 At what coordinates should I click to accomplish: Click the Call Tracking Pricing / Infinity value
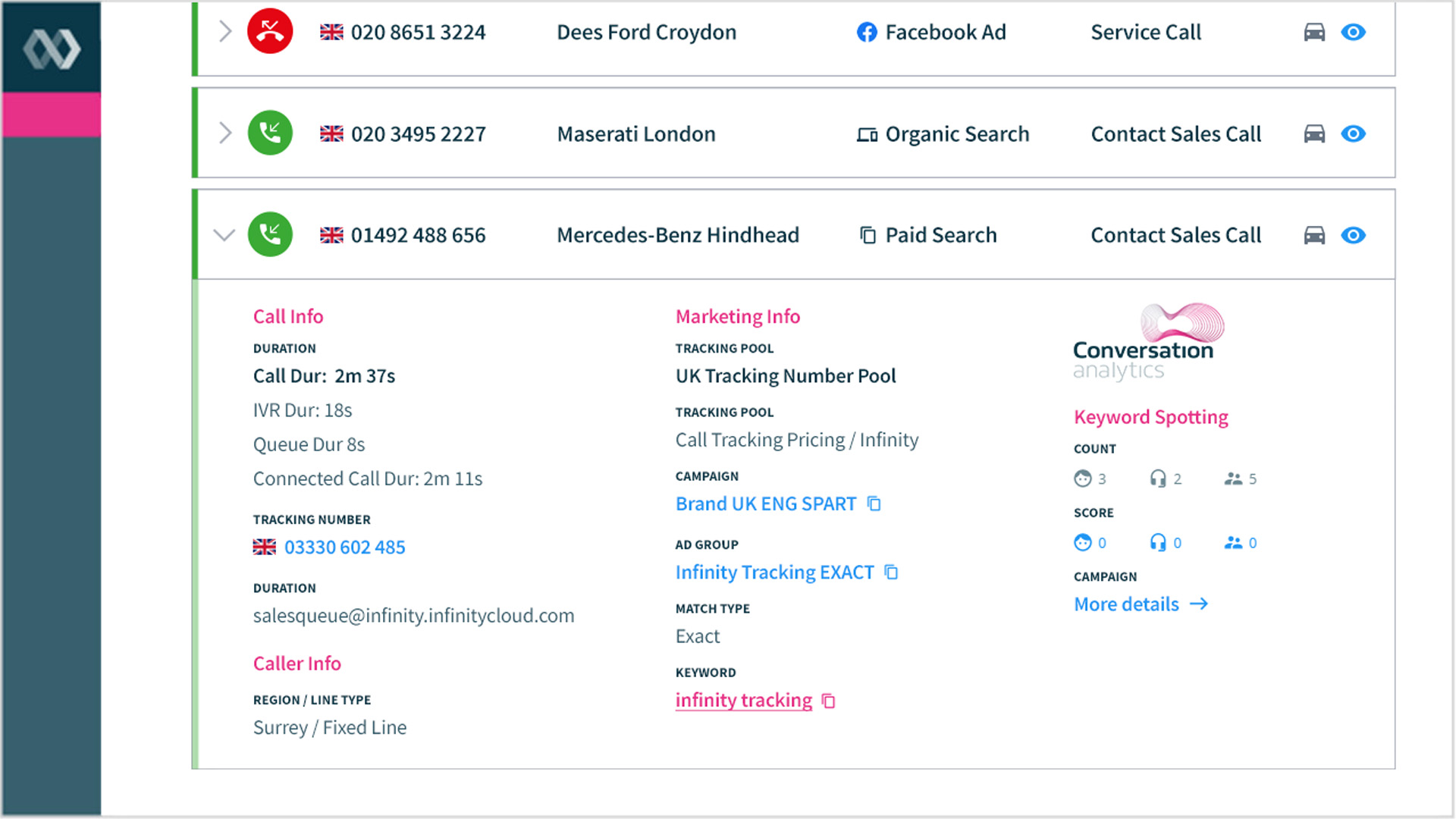point(797,441)
